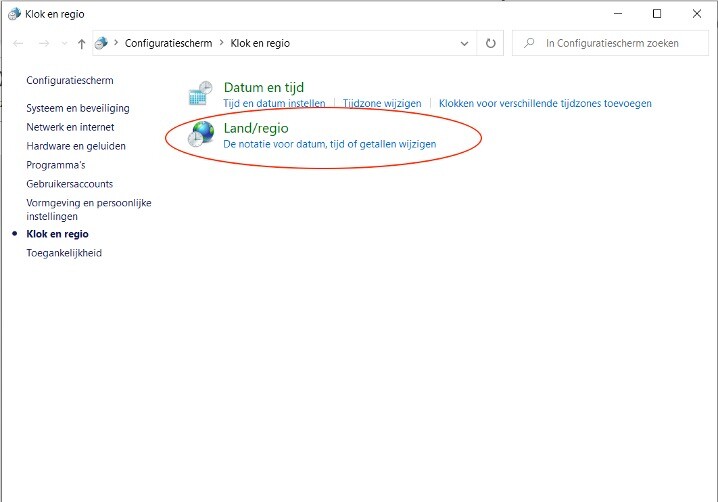Image resolution: width=718 pixels, height=502 pixels.
Task: Open Netwerk en internet category
Action: click(x=70, y=127)
